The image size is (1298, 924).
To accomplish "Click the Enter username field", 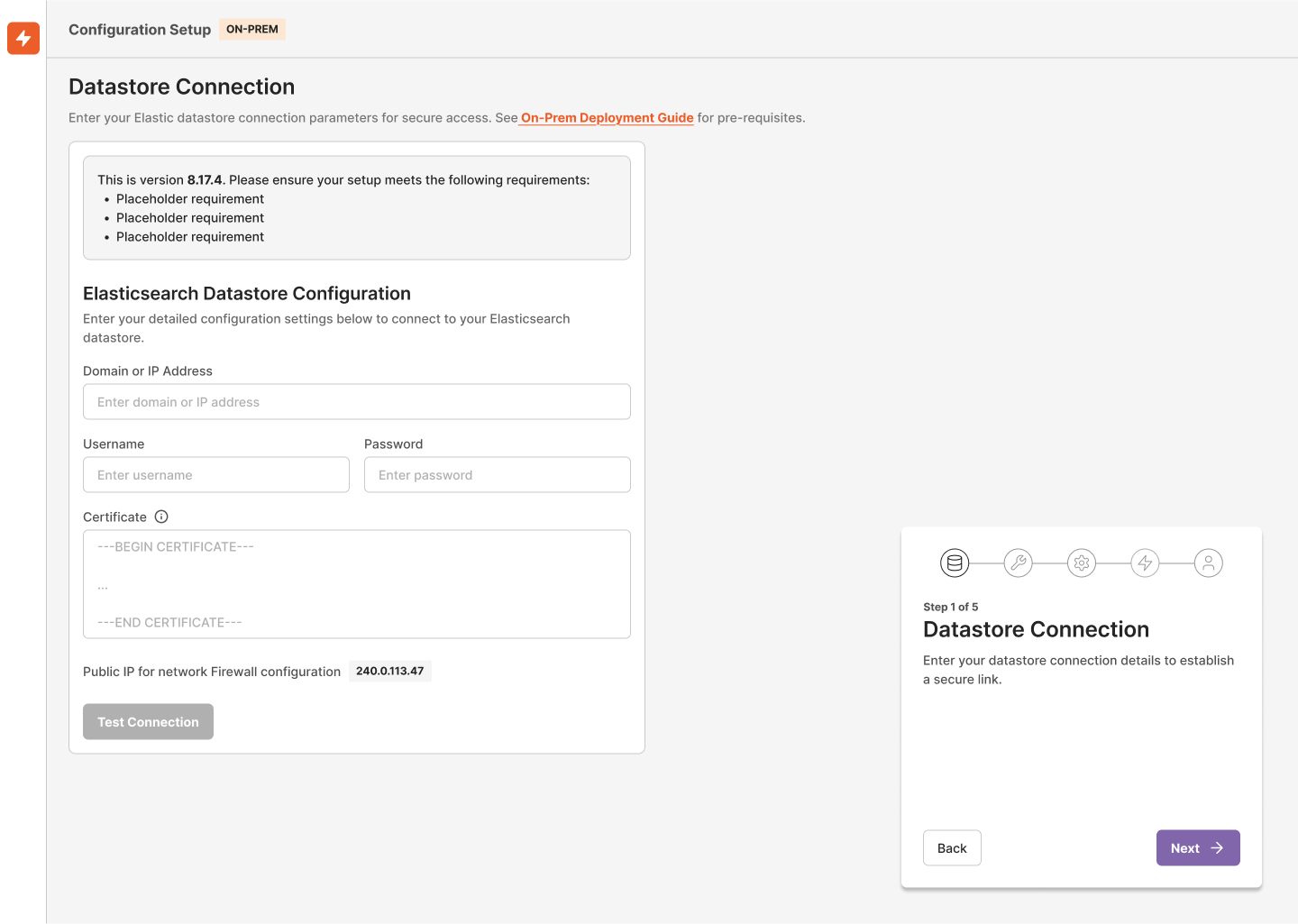I will coord(216,474).
